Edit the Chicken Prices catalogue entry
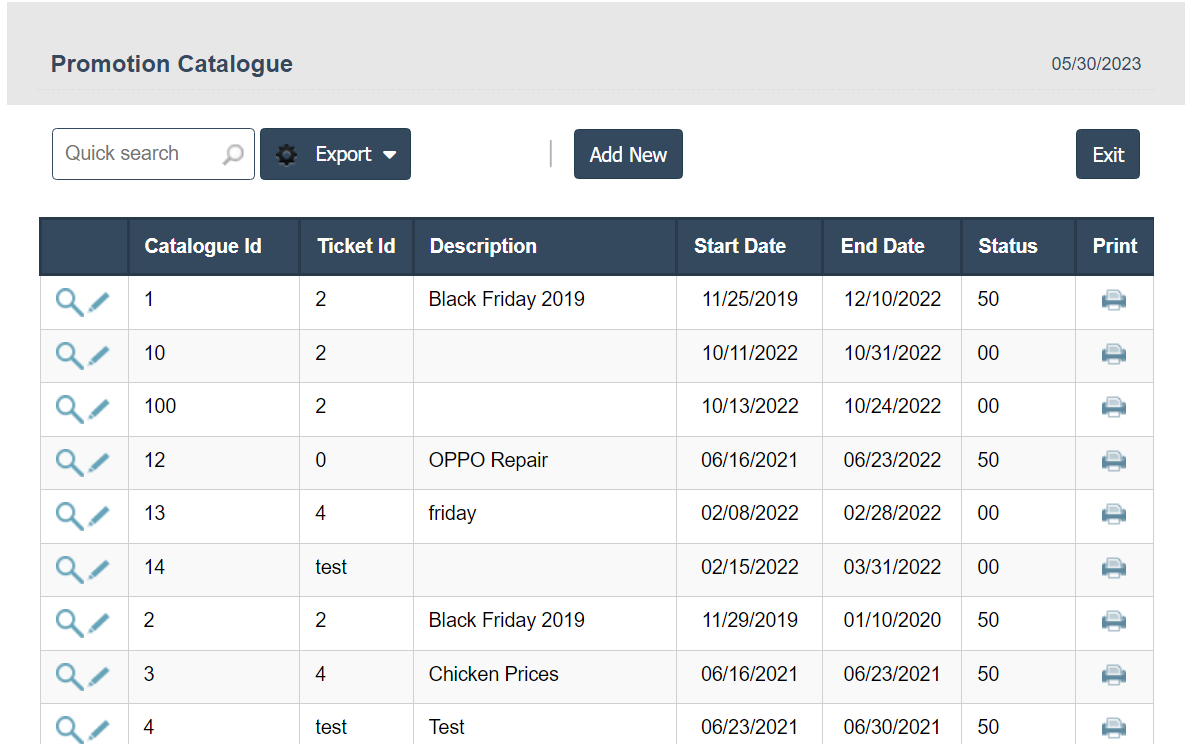 98,676
